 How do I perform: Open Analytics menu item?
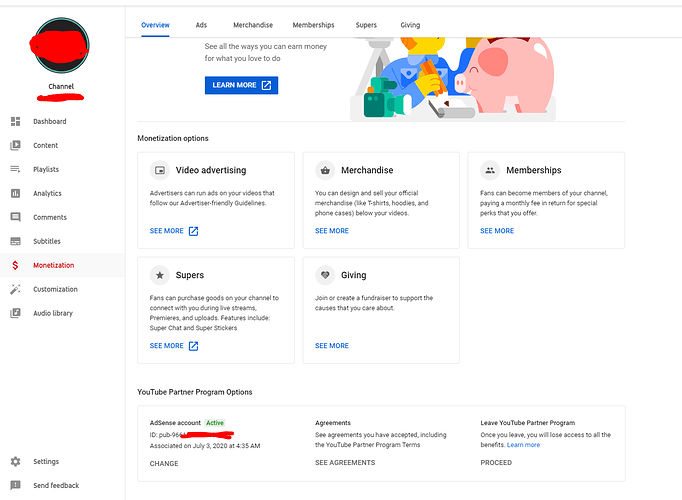(x=47, y=193)
